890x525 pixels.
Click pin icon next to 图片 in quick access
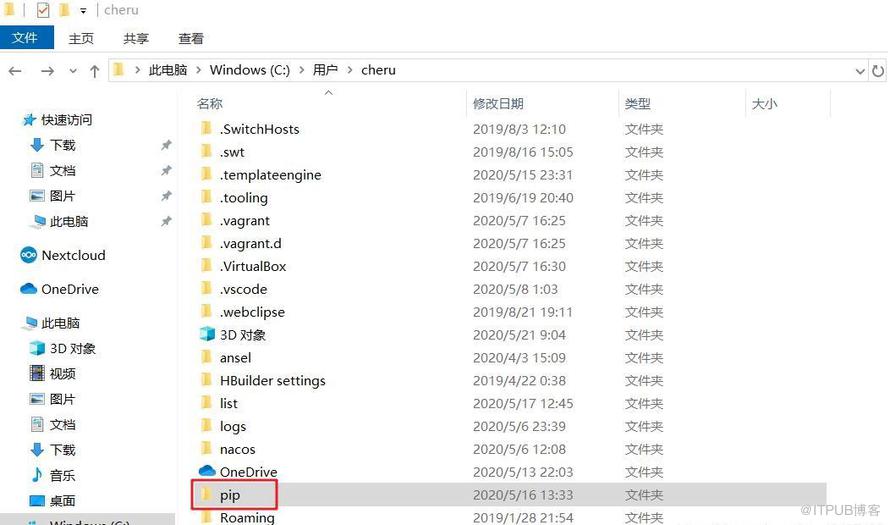tap(166, 196)
